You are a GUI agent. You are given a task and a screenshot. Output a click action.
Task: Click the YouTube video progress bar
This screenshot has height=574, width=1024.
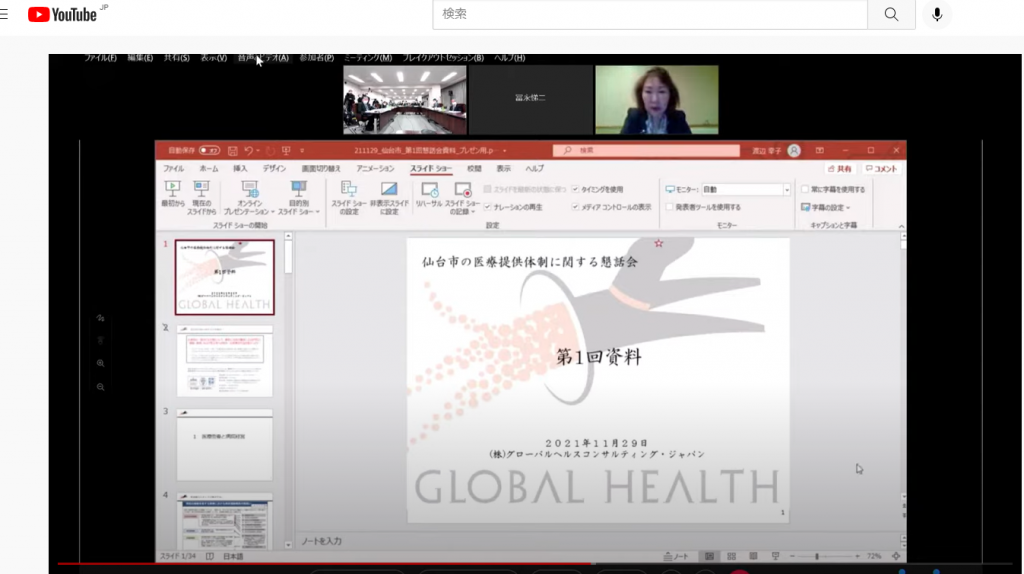(535, 563)
